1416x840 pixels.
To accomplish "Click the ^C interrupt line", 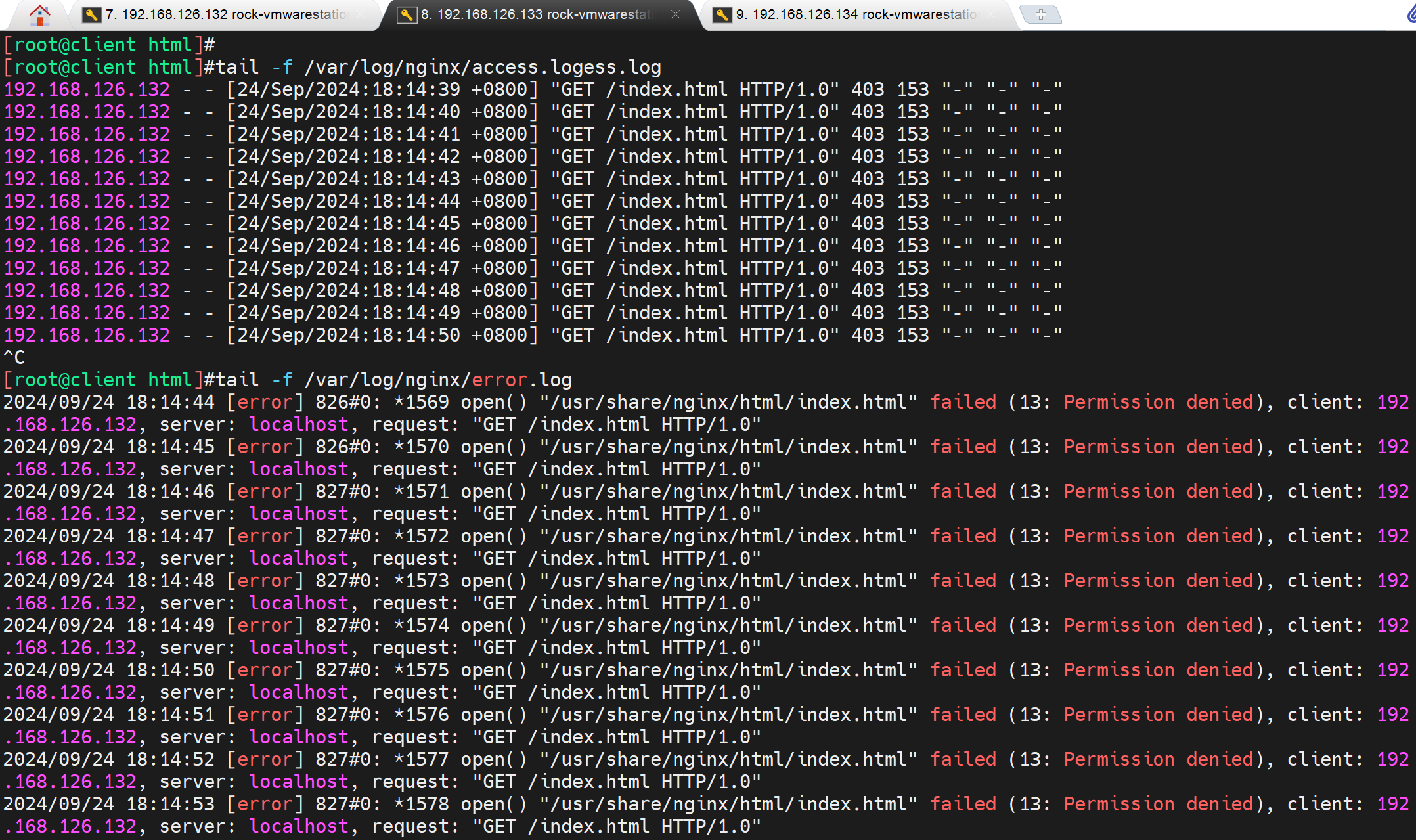I will pyautogui.click(x=14, y=357).
